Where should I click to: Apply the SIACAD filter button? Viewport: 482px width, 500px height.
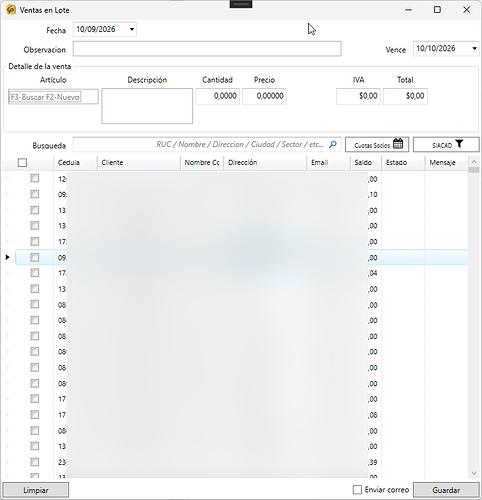coord(446,145)
